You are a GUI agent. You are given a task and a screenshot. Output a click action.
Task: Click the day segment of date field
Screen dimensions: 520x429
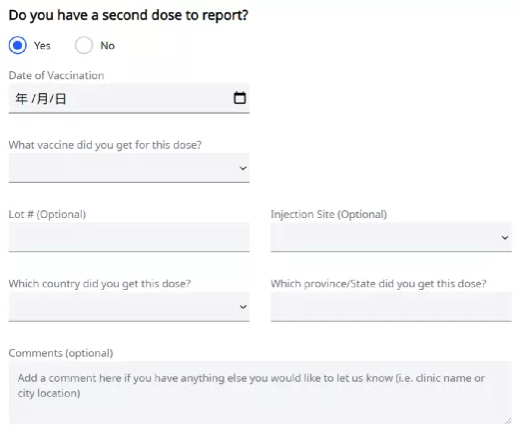(61, 99)
